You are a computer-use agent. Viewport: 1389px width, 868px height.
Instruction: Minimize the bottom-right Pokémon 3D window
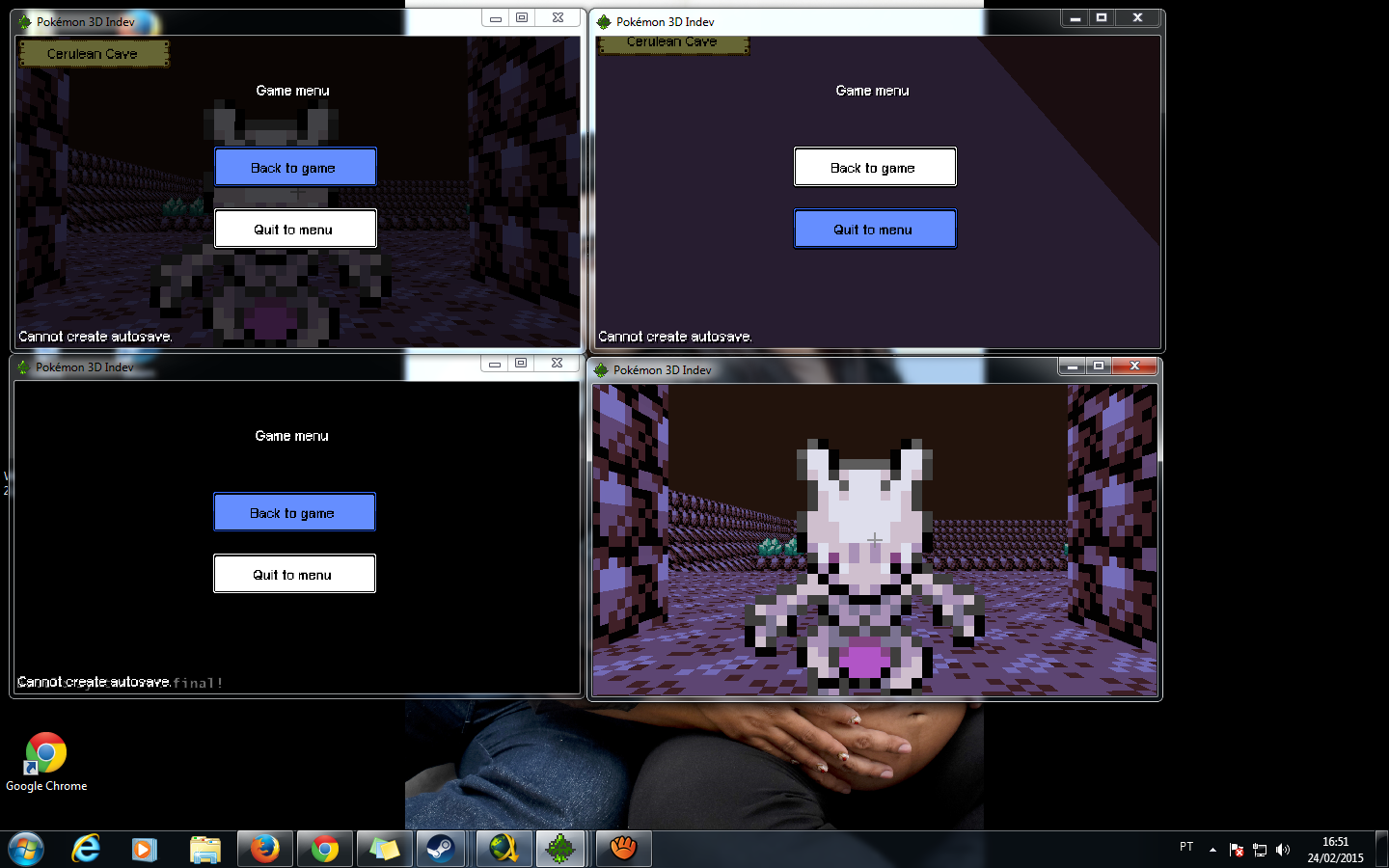(x=1072, y=366)
